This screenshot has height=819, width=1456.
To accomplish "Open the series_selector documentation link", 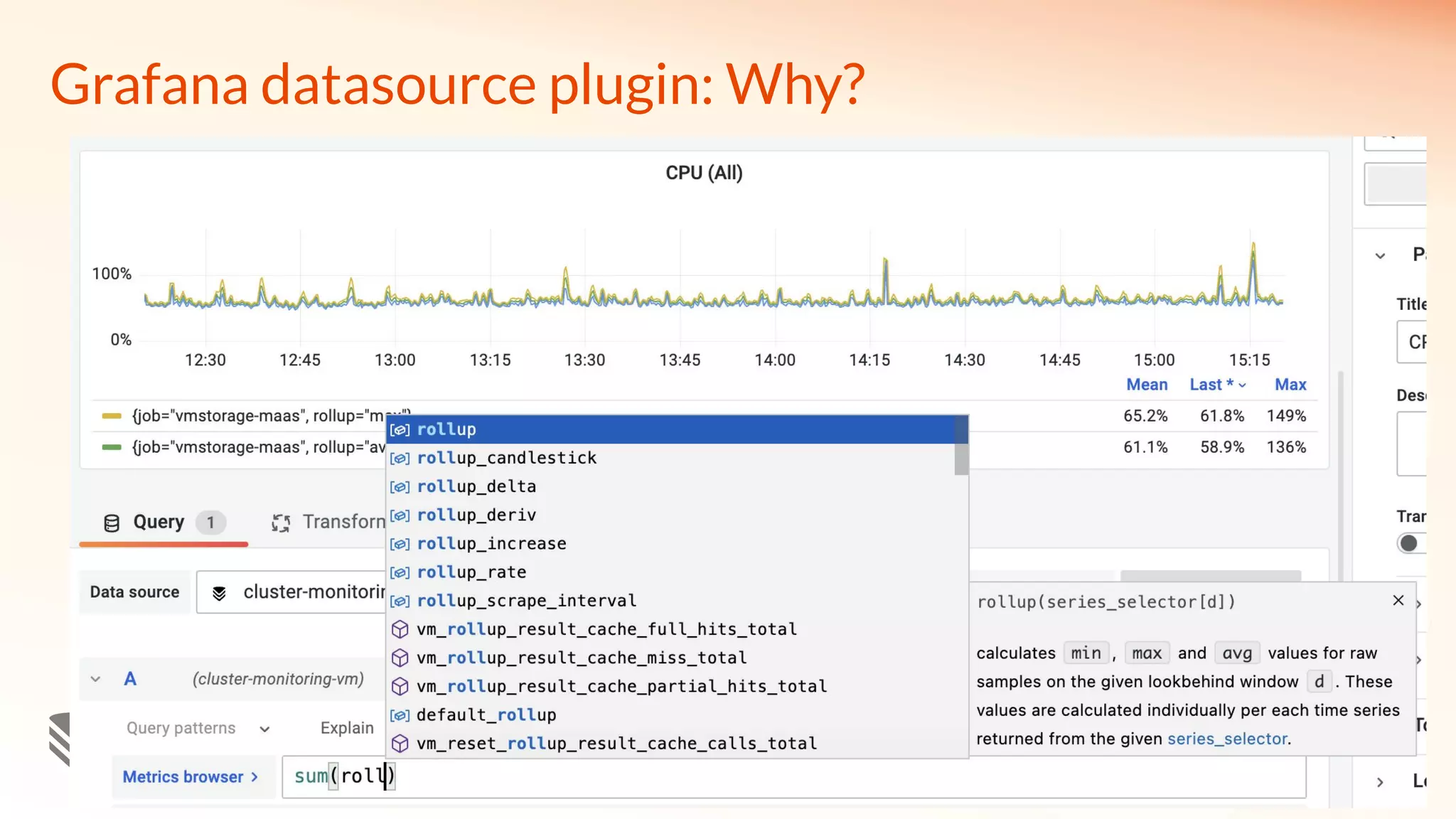I will coord(1227,739).
